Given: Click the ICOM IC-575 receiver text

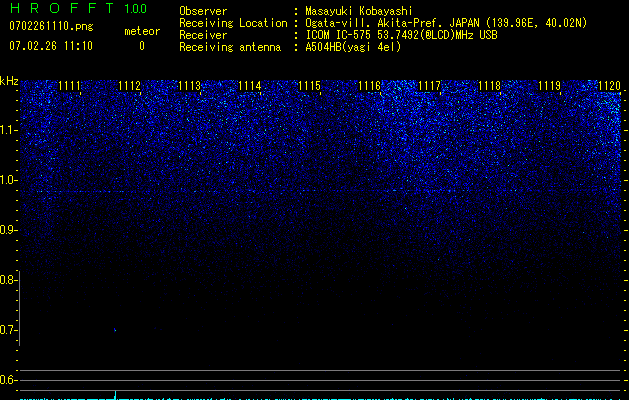Looking at the screenshot, I should click(401, 35).
